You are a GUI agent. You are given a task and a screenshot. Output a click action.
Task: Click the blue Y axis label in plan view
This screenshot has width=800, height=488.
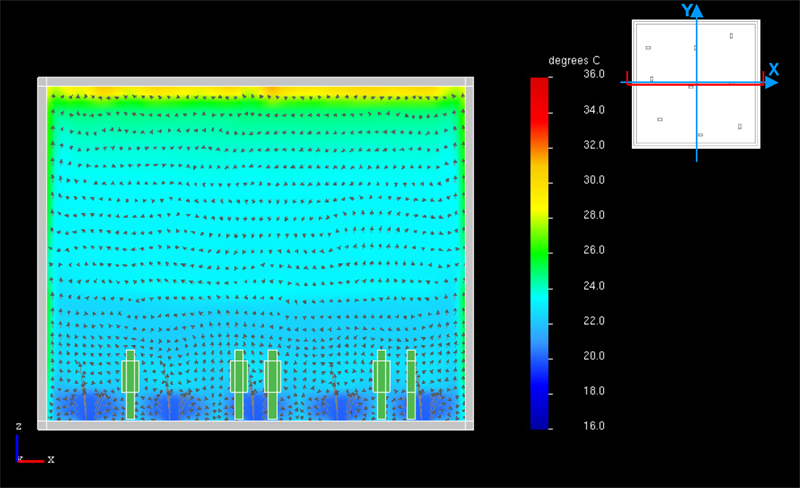pyautogui.click(x=687, y=10)
